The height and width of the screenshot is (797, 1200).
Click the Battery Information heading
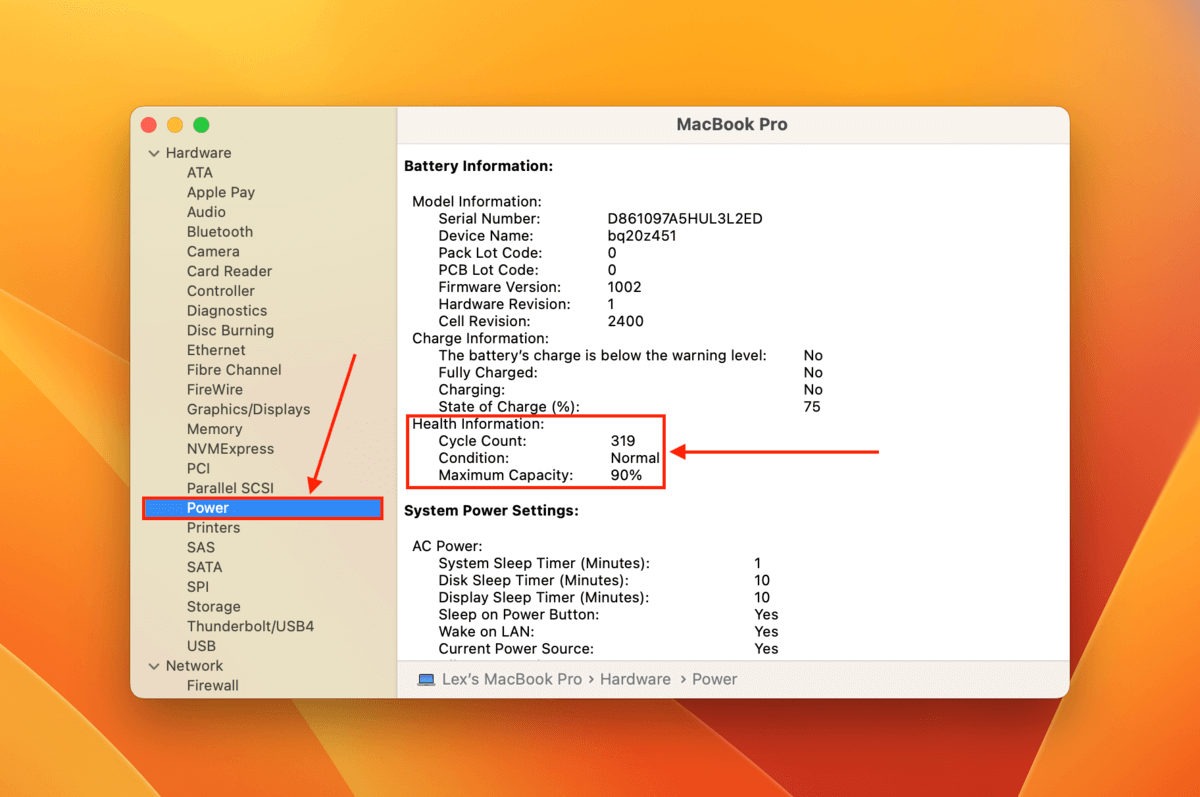478,166
